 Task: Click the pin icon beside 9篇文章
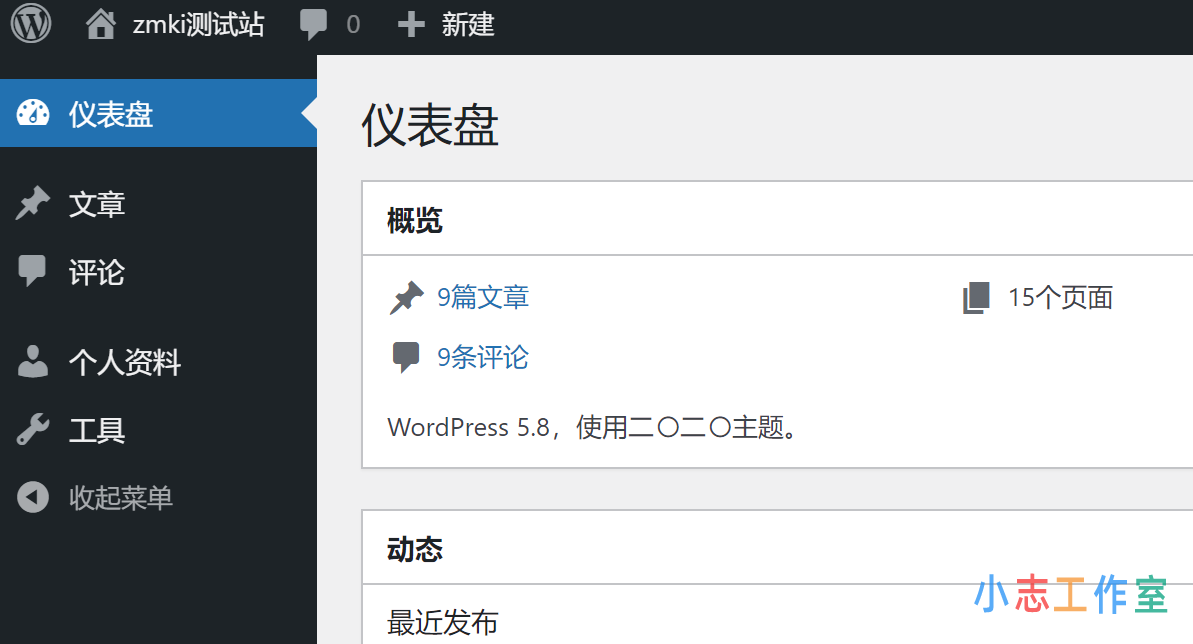point(407,297)
